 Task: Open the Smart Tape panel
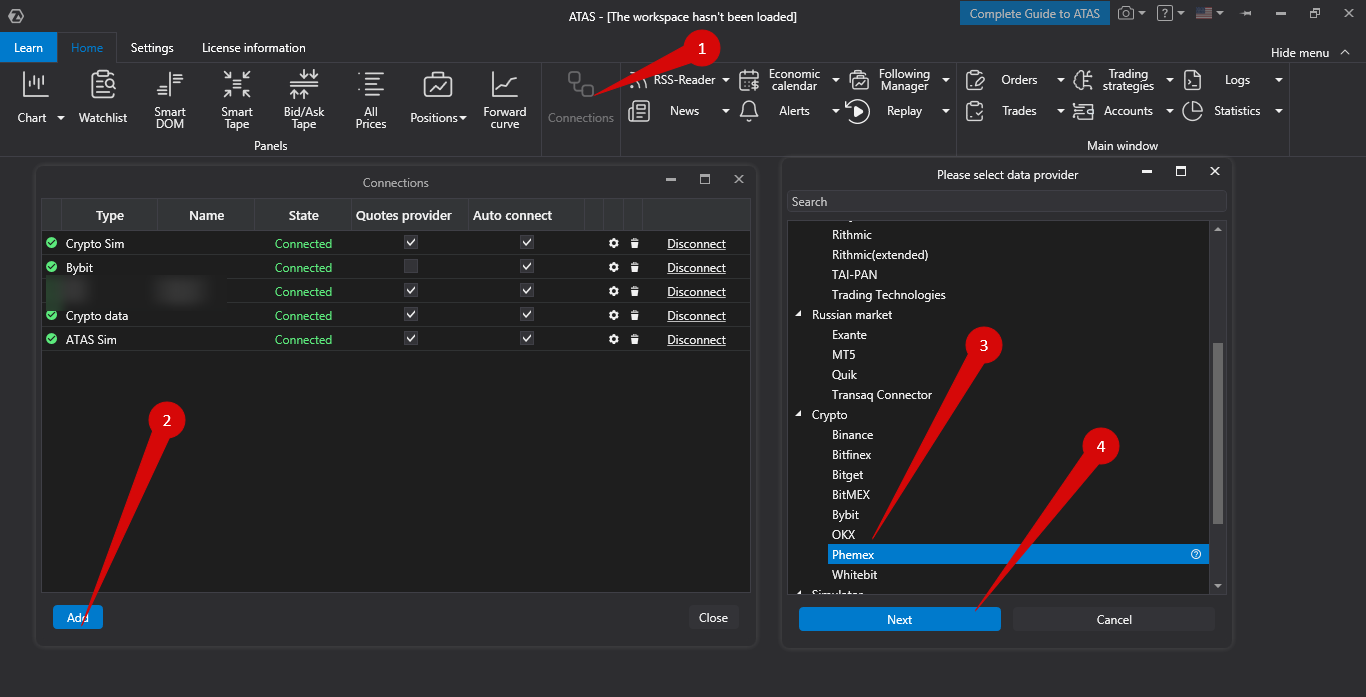(x=237, y=100)
